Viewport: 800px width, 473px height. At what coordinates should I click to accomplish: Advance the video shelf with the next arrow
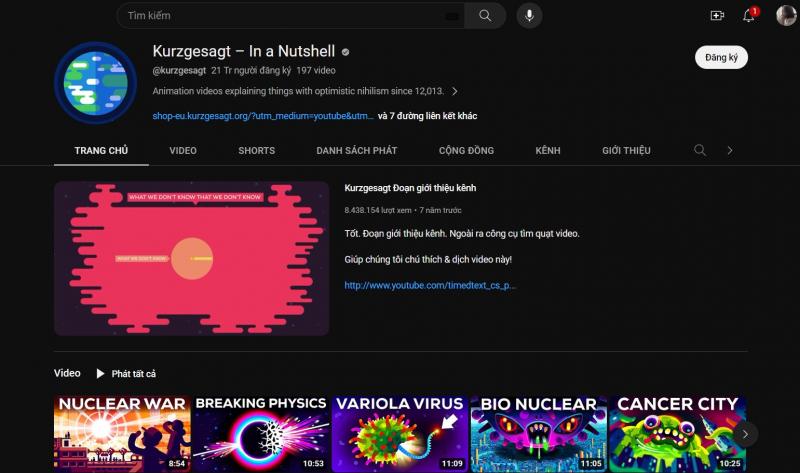click(745, 434)
